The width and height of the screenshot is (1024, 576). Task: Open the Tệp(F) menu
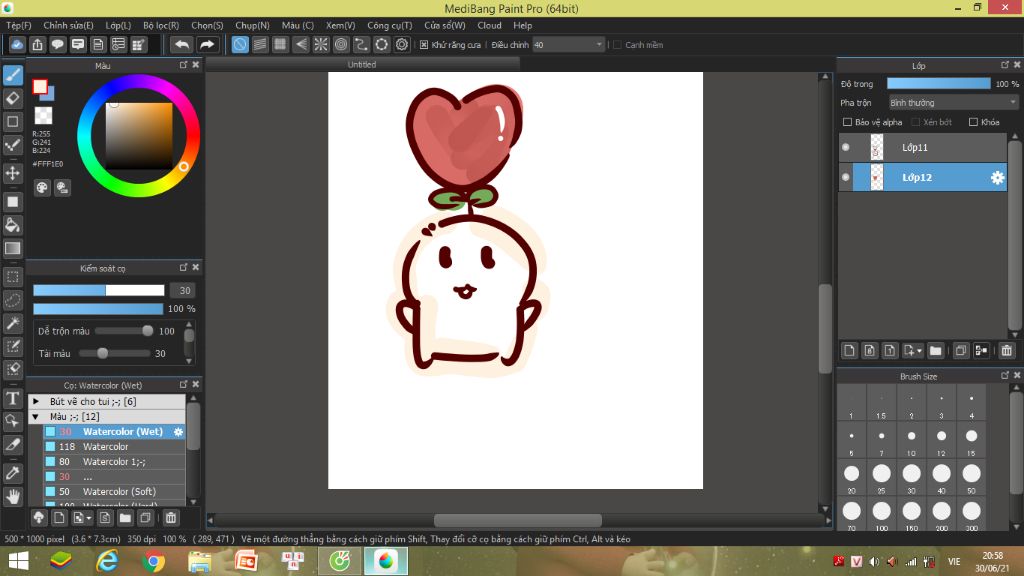coord(19,25)
